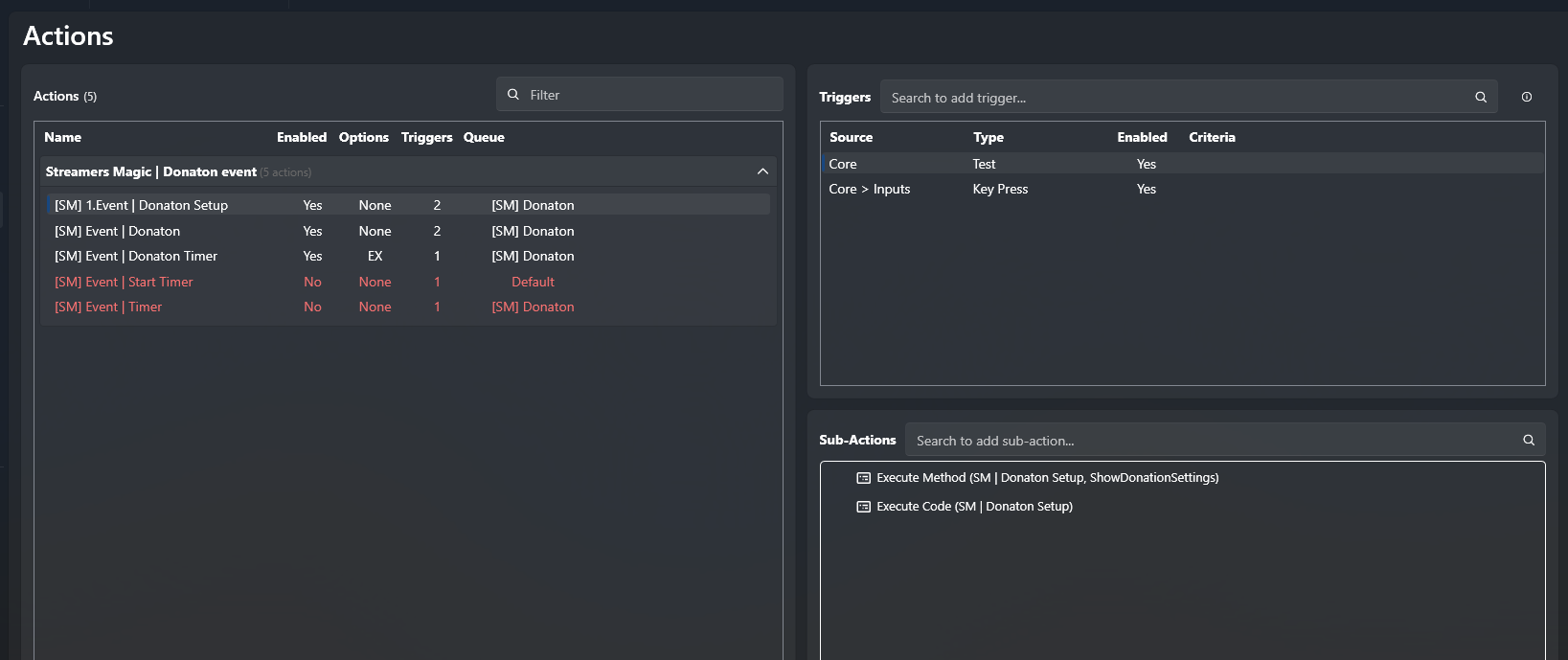Viewport: 1568px width, 660px height.
Task: Select the Key Press trigger row
Action: click(x=1000, y=189)
